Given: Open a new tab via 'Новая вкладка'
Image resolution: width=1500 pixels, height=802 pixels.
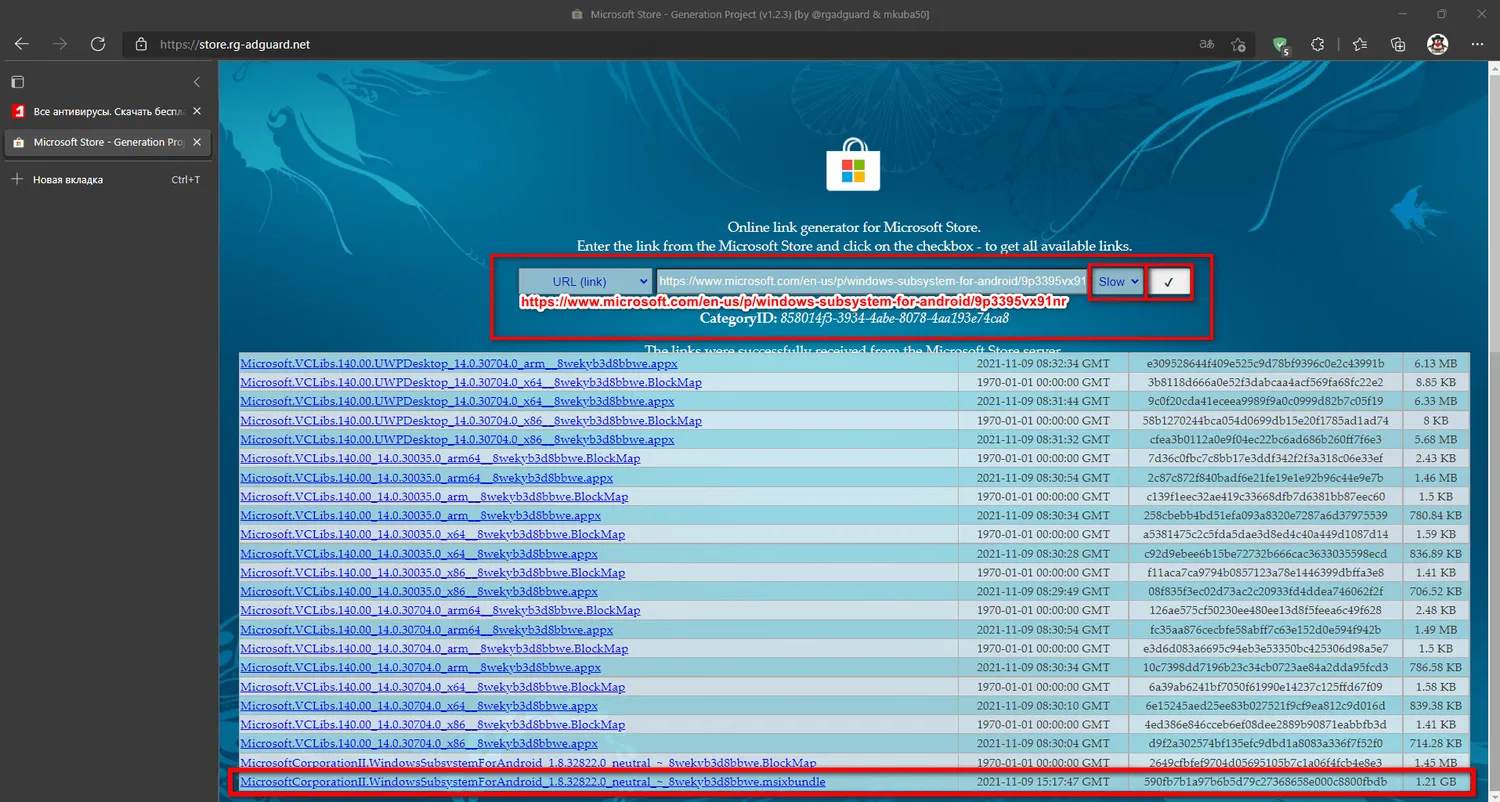Looking at the screenshot, I should (108, 180).
